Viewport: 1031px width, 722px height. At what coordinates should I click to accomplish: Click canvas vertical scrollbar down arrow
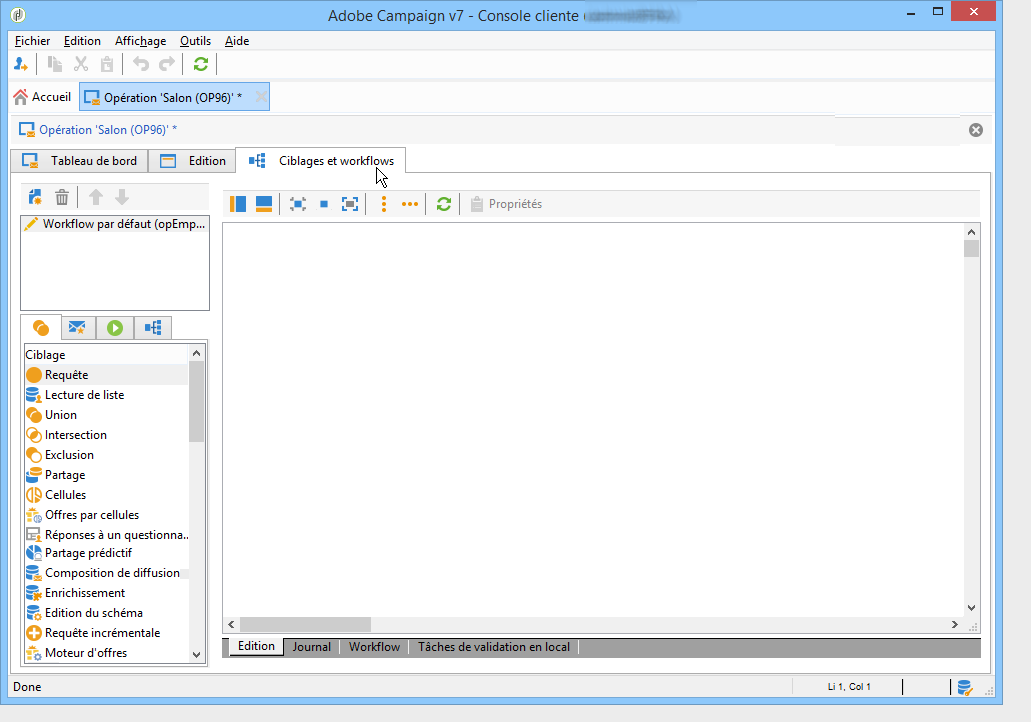click(x=971, y=608)
